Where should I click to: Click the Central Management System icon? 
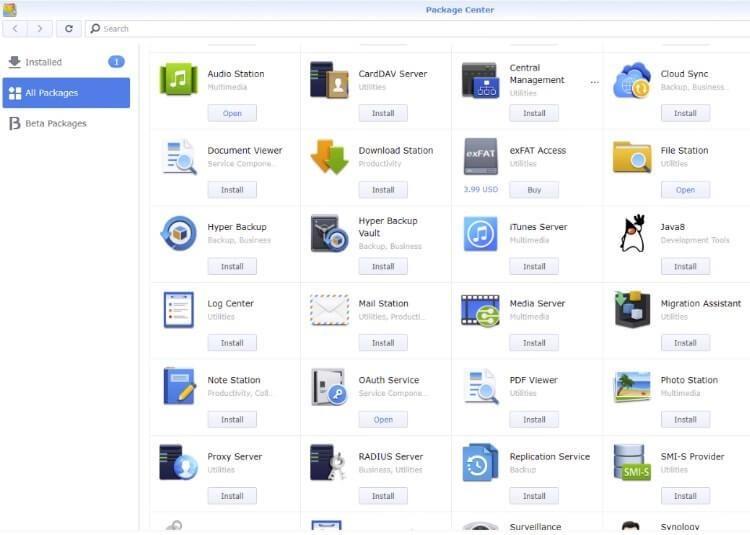(480, 80)
